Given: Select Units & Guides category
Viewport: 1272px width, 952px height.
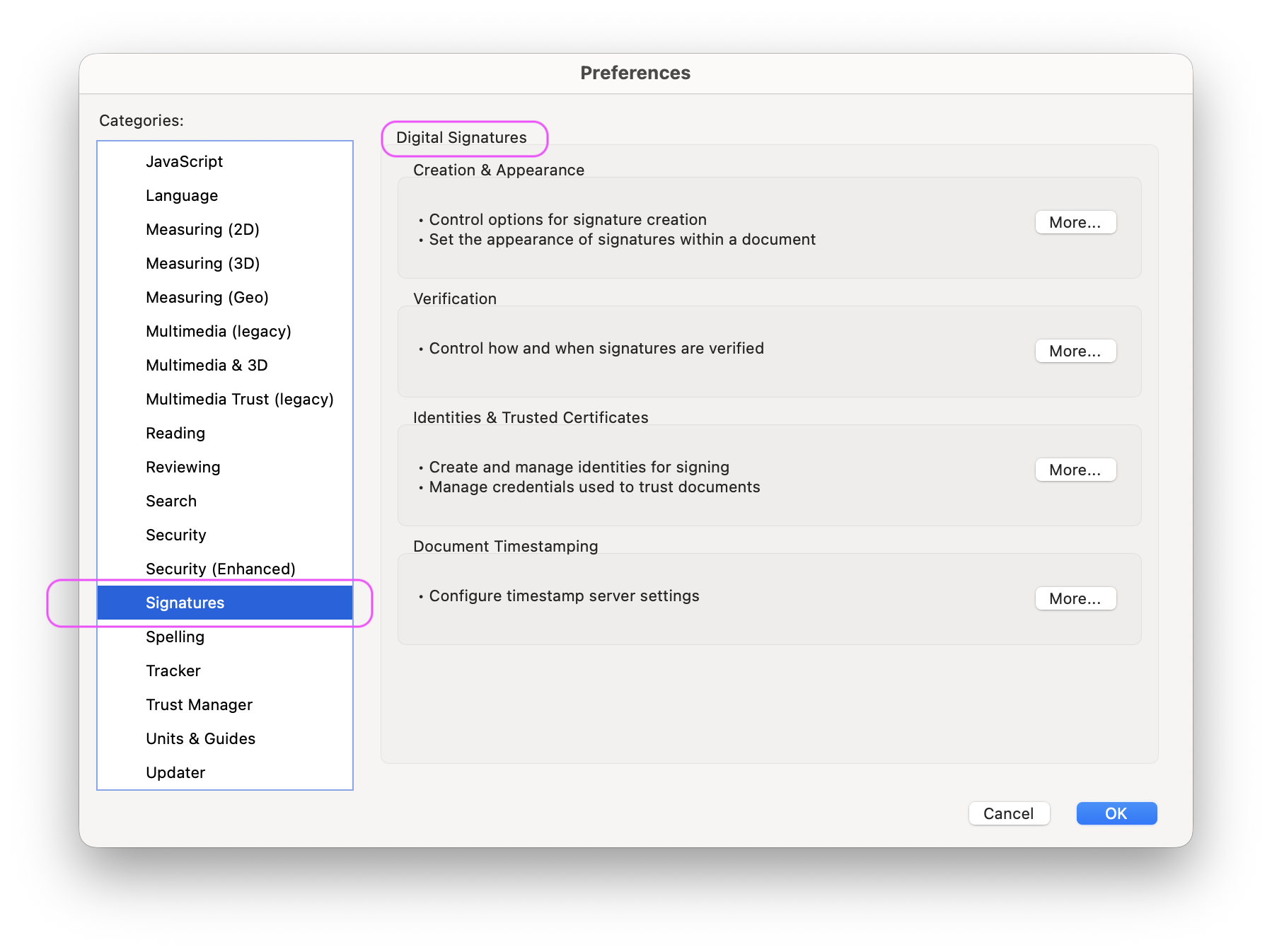Looking at the screenshot, I should tap(200, 738).
